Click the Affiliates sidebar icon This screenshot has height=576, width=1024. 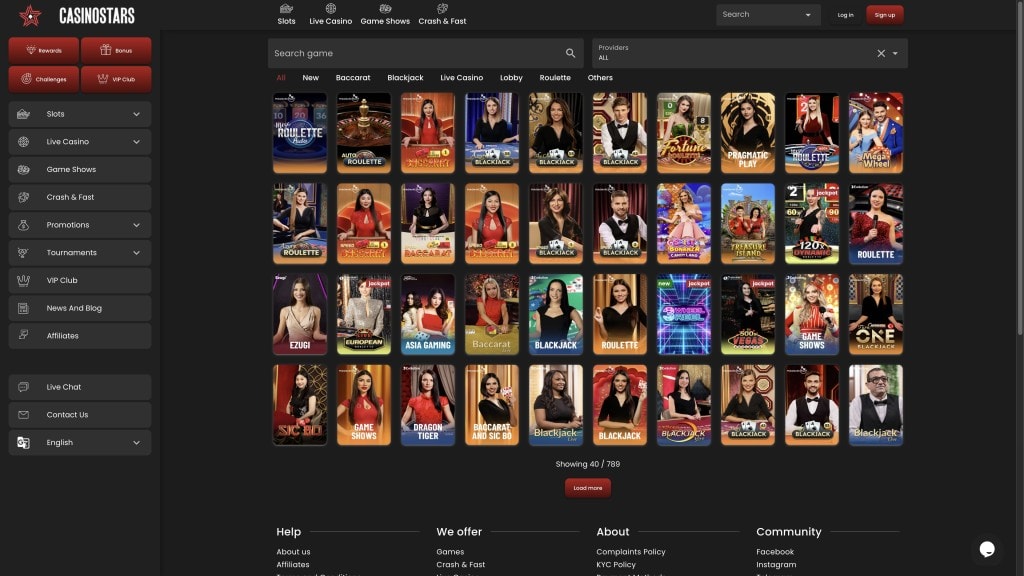(x=24, y=336)
